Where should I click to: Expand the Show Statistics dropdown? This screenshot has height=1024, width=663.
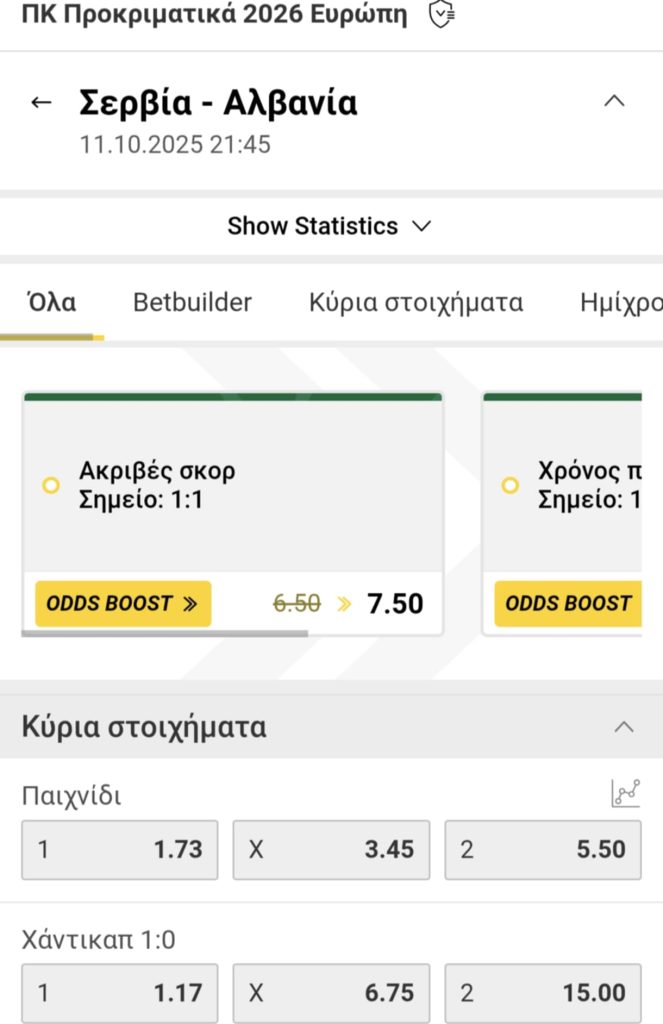(x=330, y=226)
